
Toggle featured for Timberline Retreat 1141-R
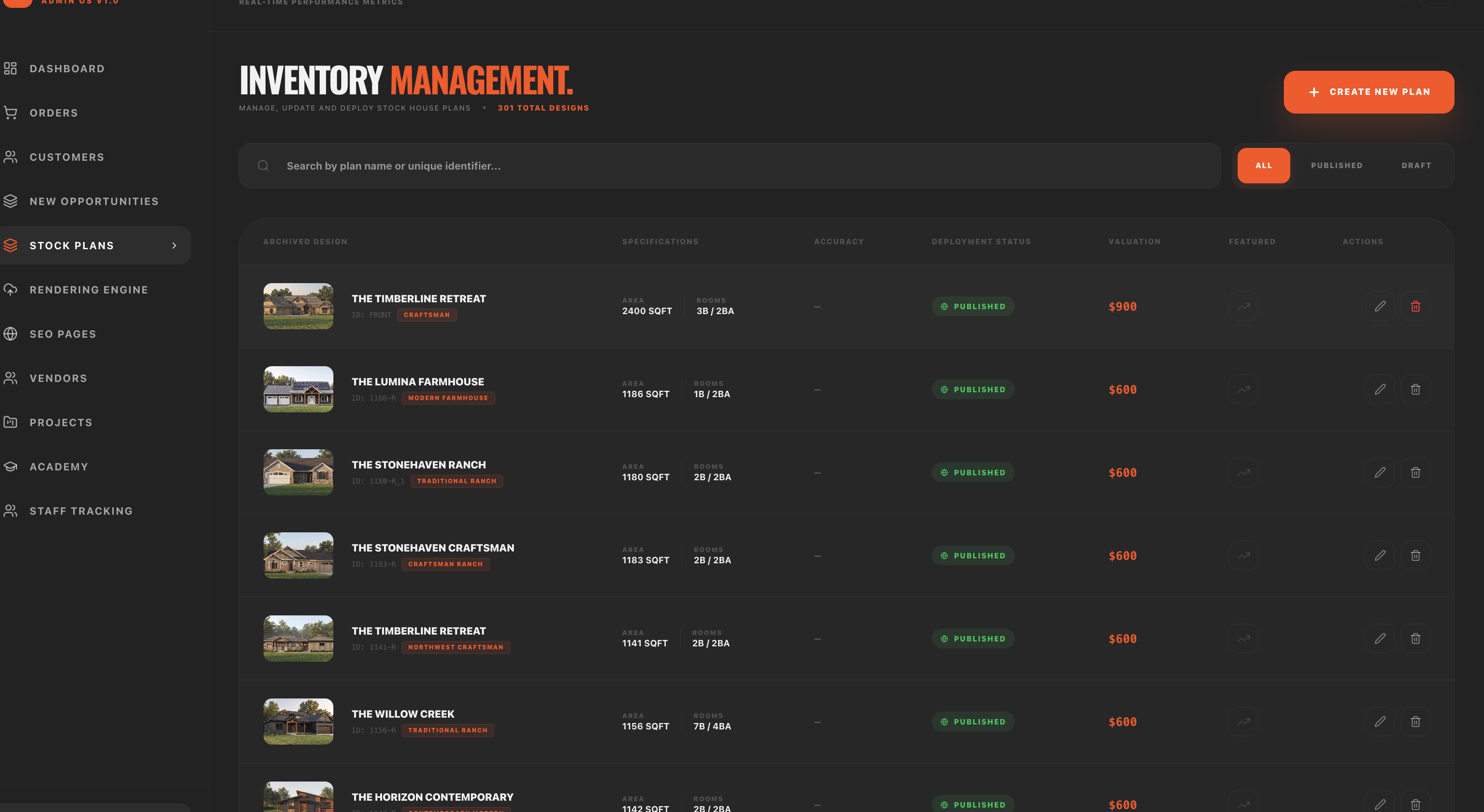click(x=1243, y=638)
